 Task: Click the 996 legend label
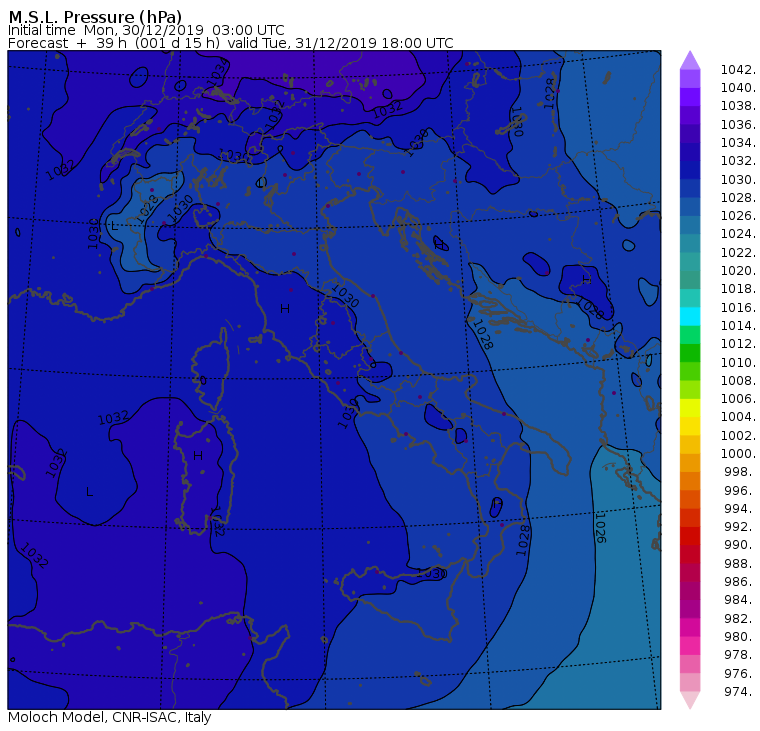pos(740,490)
